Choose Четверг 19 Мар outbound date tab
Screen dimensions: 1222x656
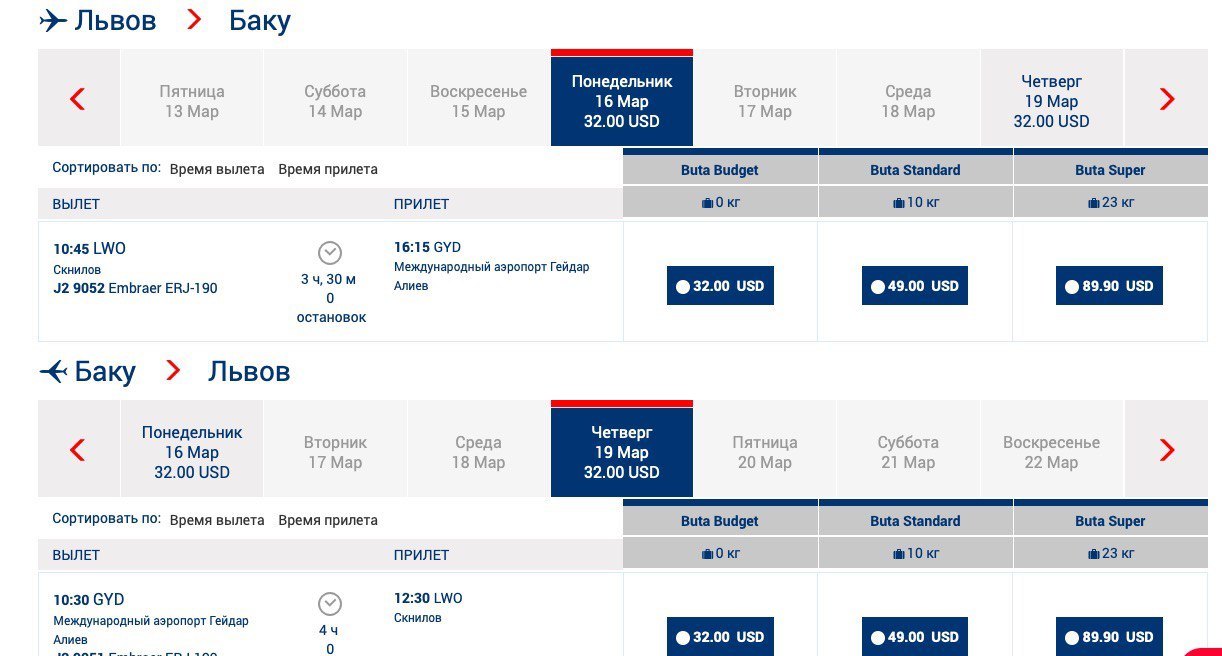point(1051,101)
